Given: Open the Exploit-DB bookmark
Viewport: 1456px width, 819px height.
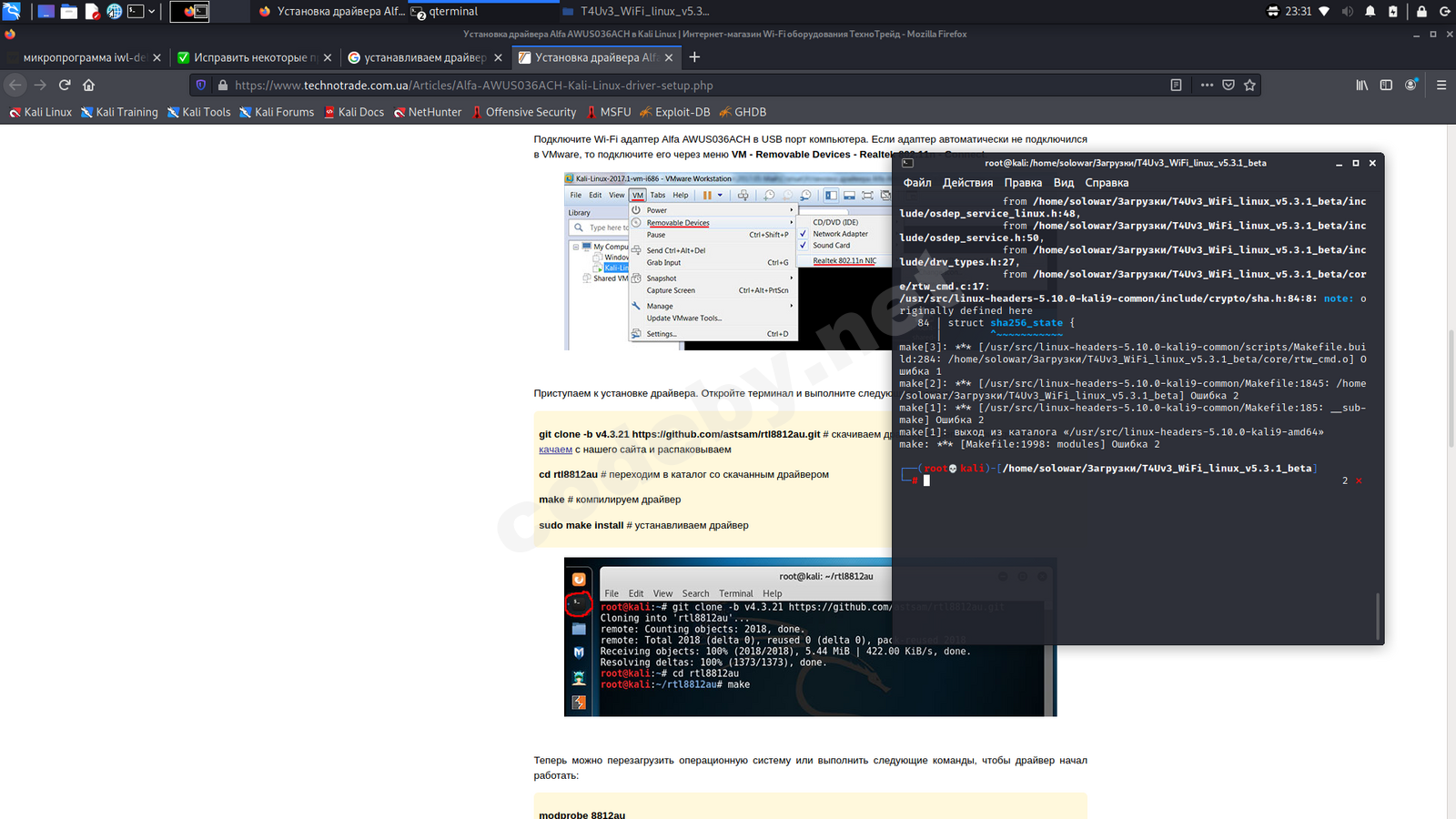Looking at the screenshot, I should [x=682, y=112].
